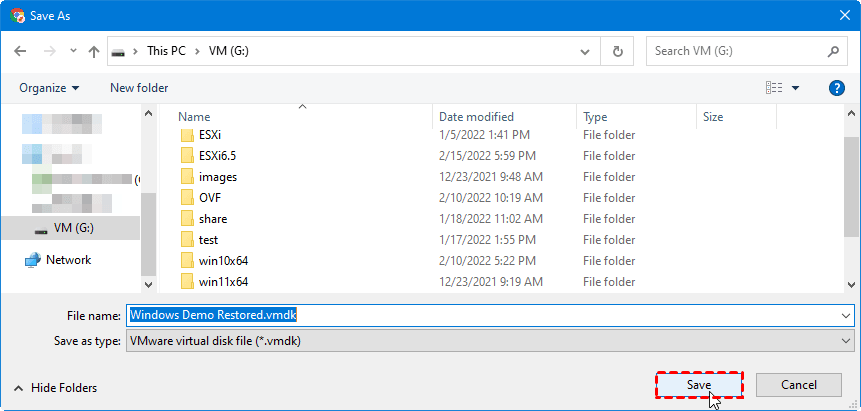The image size is (861, 411).
Task: Expand the view options arrow
Action: pyautogui.click(x=796, y=88)
